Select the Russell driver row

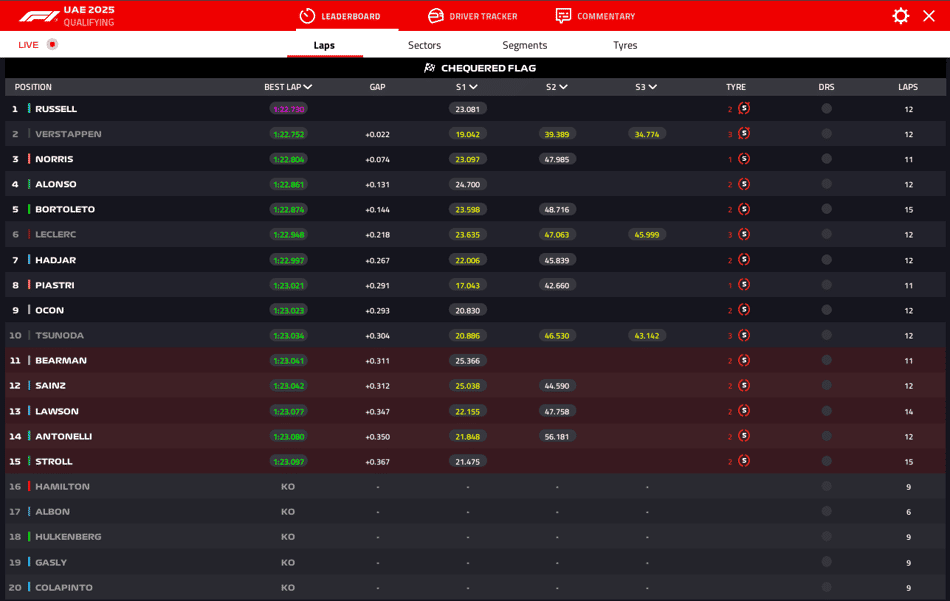[475, 108]
